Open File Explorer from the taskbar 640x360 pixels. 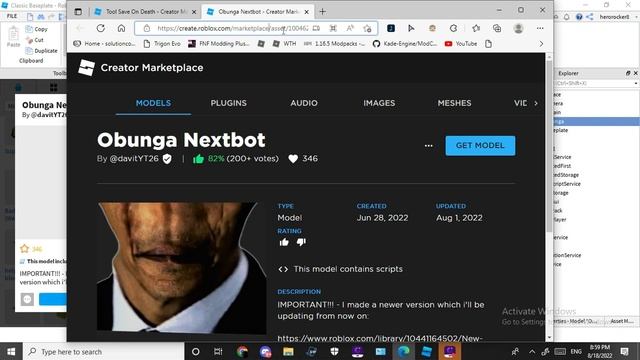288,351
